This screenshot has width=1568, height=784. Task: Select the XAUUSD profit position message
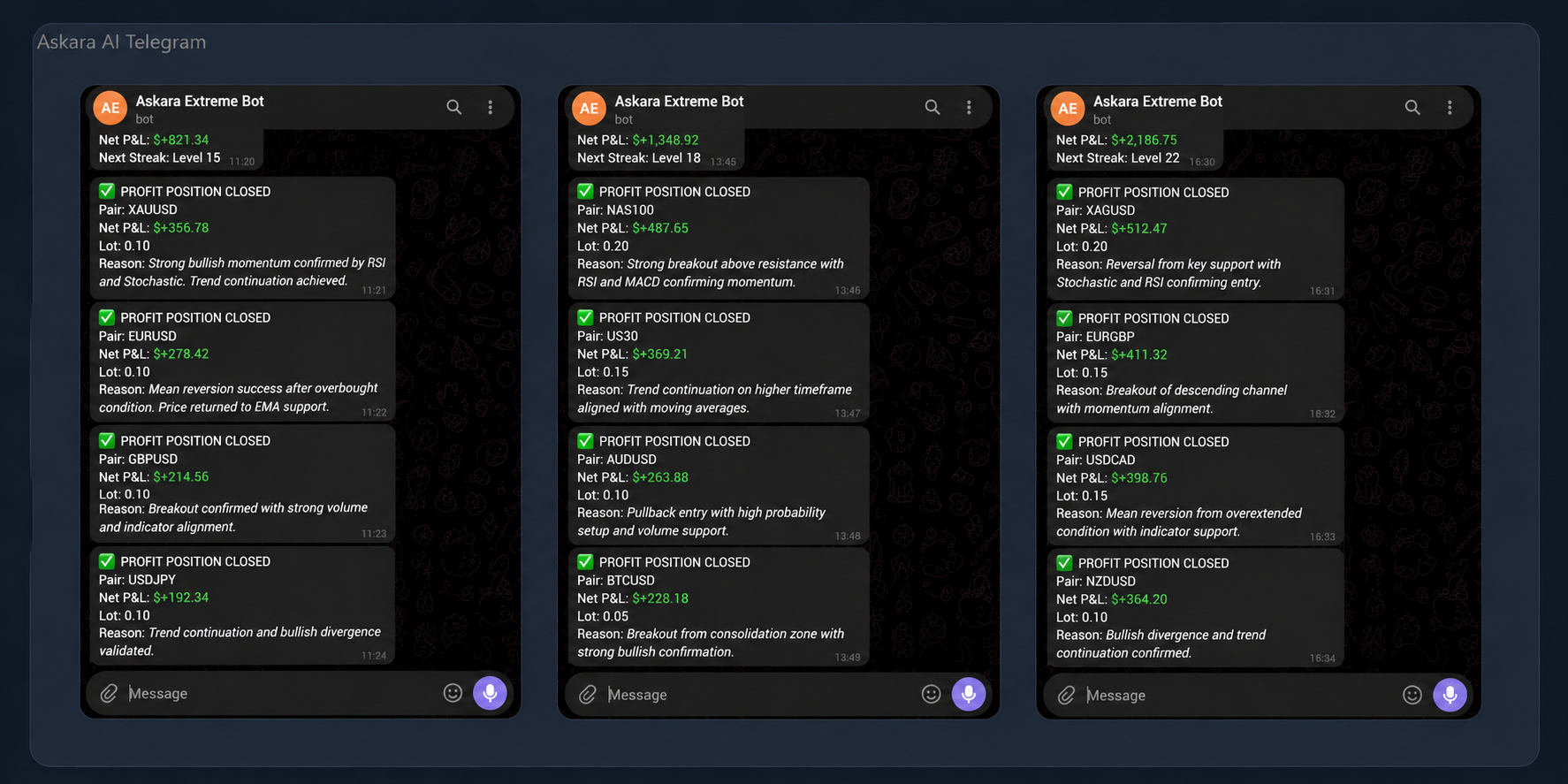pyautogui.click(x=242, y=237)
